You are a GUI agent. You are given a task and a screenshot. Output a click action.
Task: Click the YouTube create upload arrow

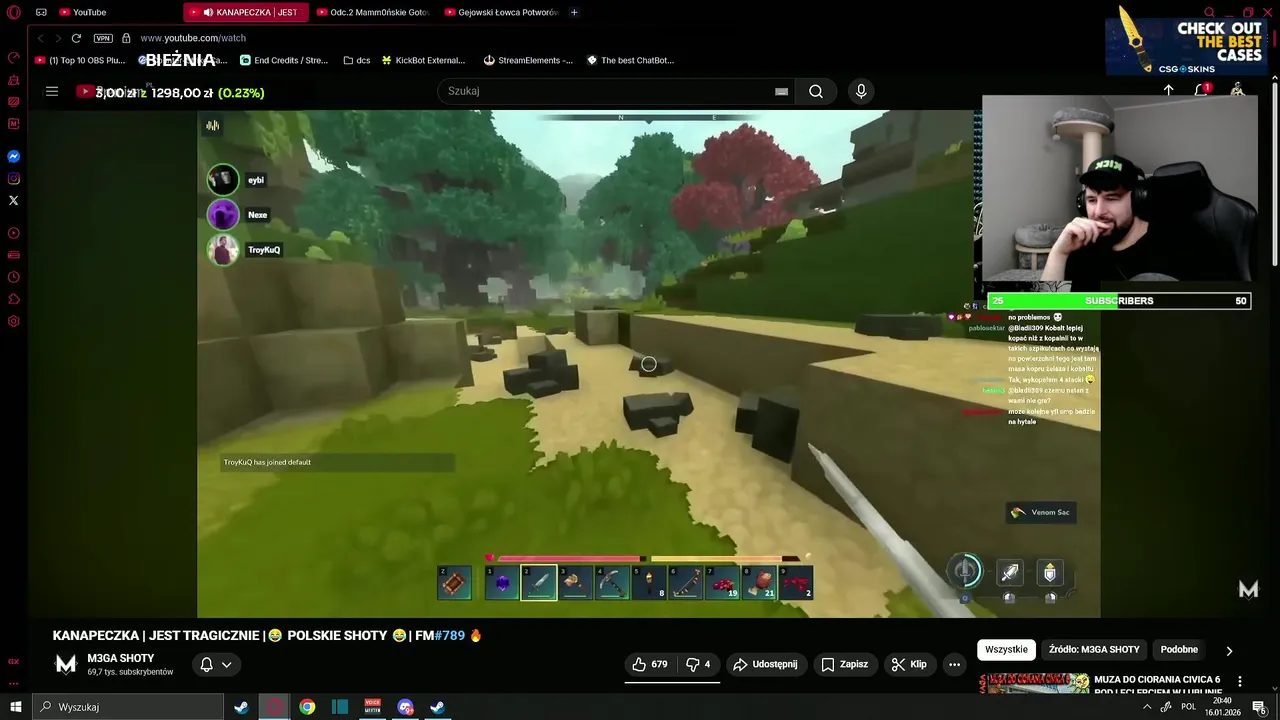1168,90
